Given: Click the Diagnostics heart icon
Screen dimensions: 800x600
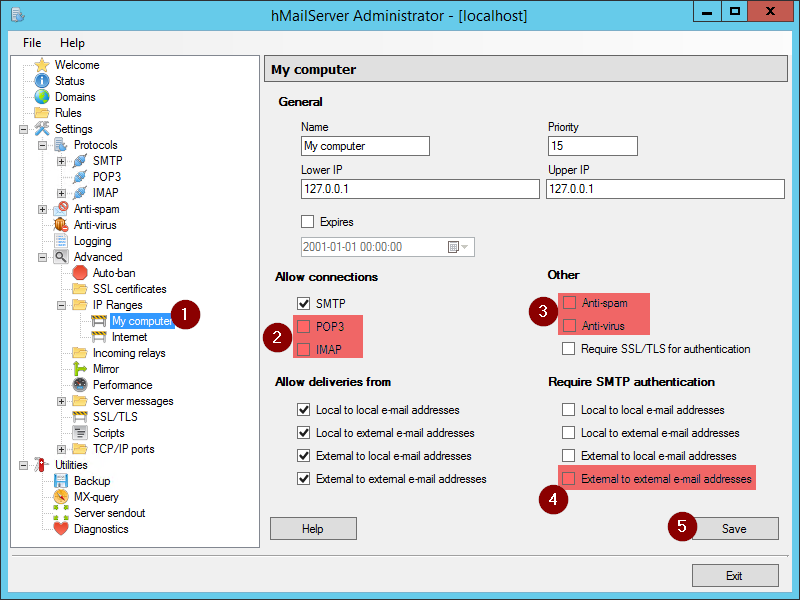Looking at the screenshot, I should point(61,529).
